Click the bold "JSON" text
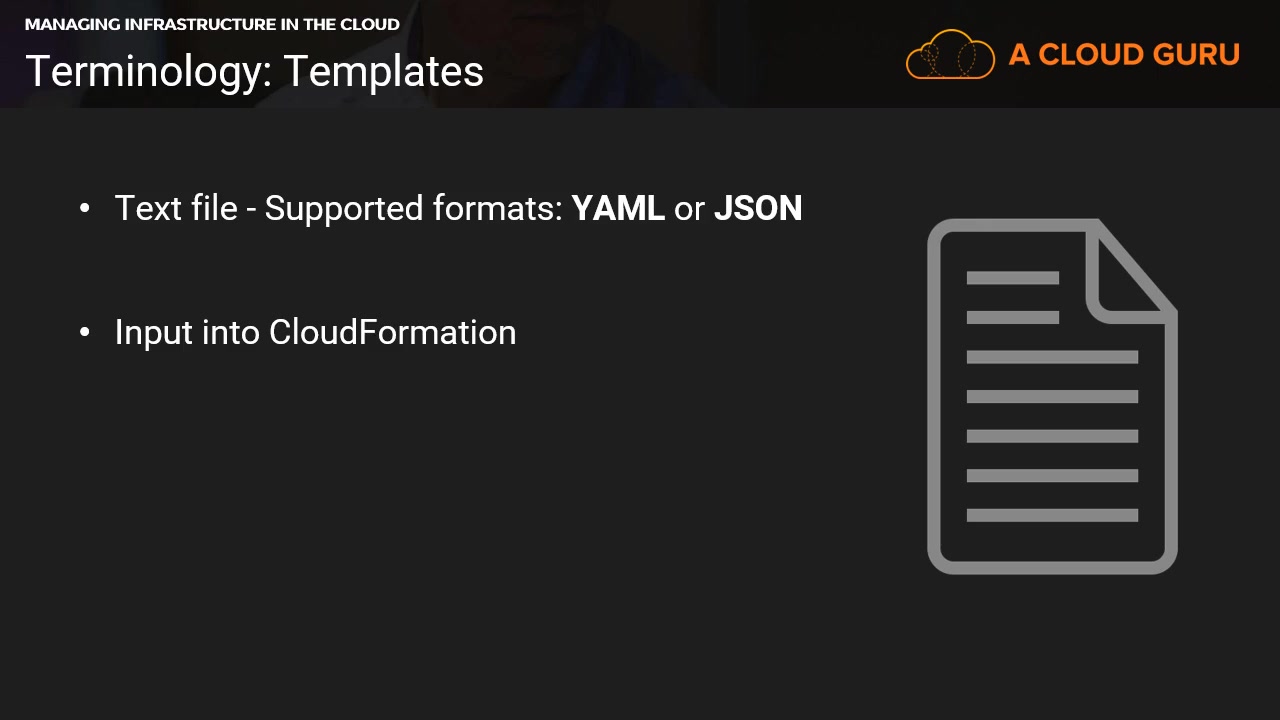 tap(758, 208)
